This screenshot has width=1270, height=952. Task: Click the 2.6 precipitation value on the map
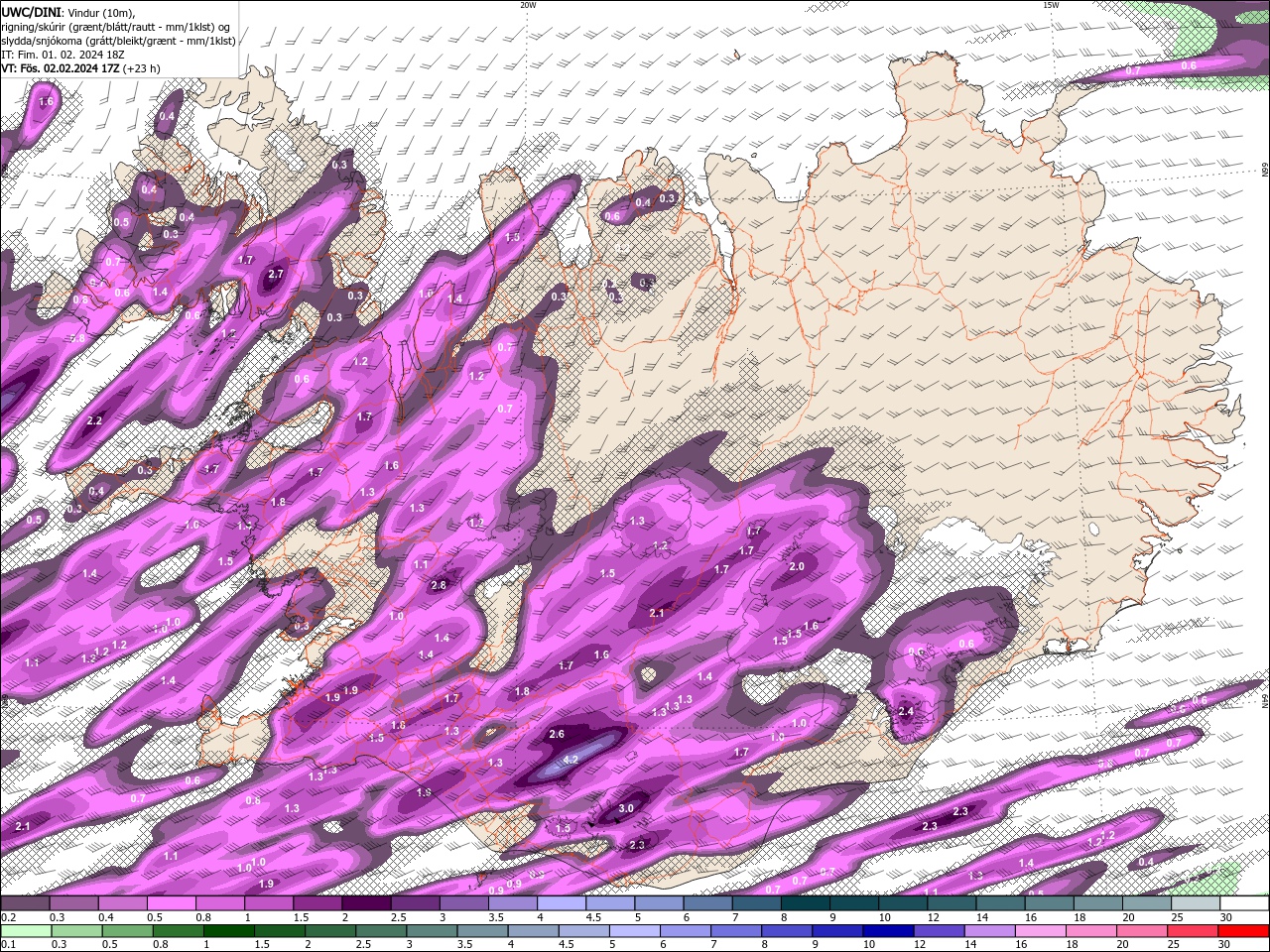[557, 734]
